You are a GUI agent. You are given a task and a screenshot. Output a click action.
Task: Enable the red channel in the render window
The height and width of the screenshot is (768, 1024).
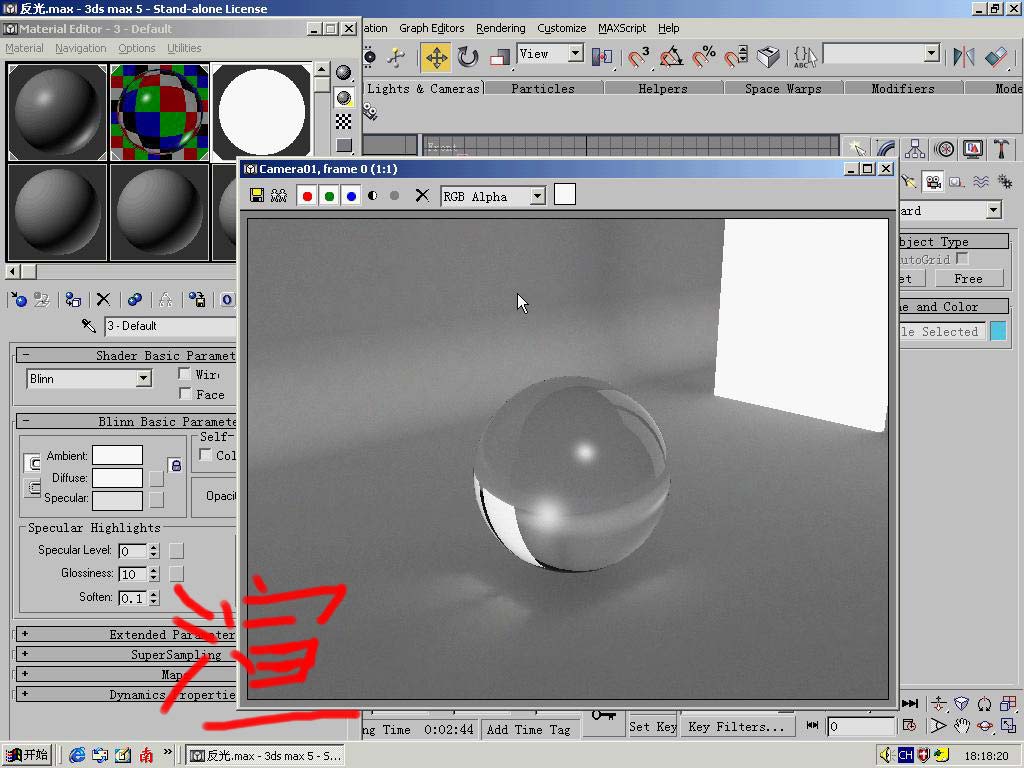coord(307,196)
